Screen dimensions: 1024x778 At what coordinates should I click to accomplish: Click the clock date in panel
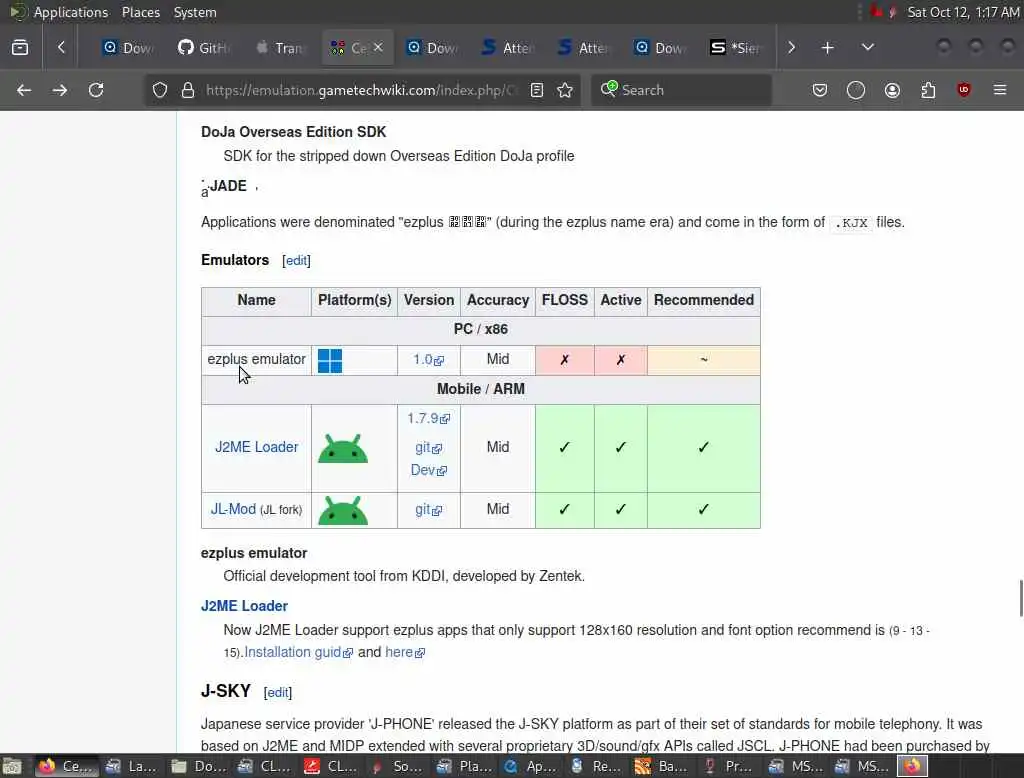point(963,12)
